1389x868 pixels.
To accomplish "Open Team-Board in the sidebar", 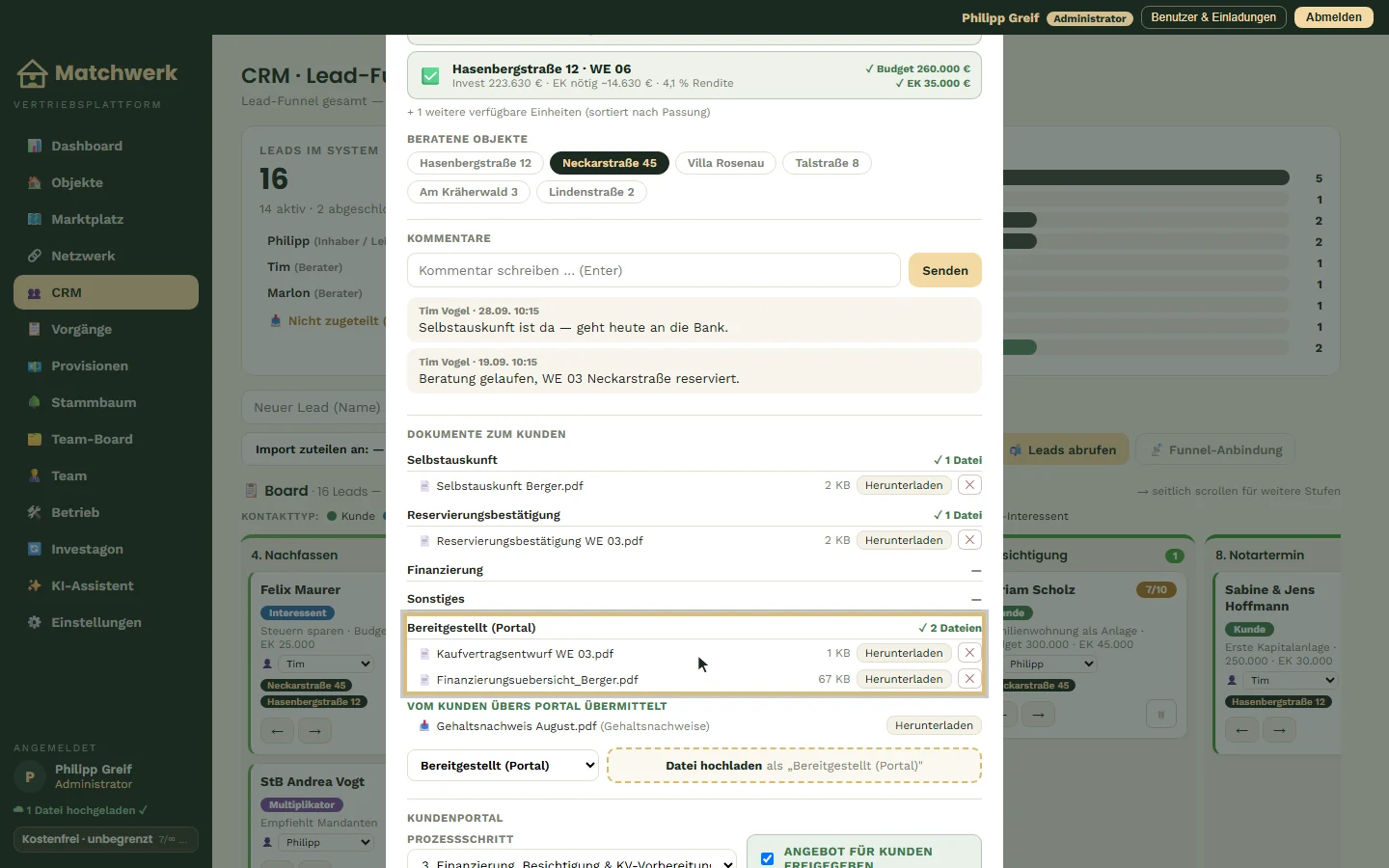I will point(106,439).
